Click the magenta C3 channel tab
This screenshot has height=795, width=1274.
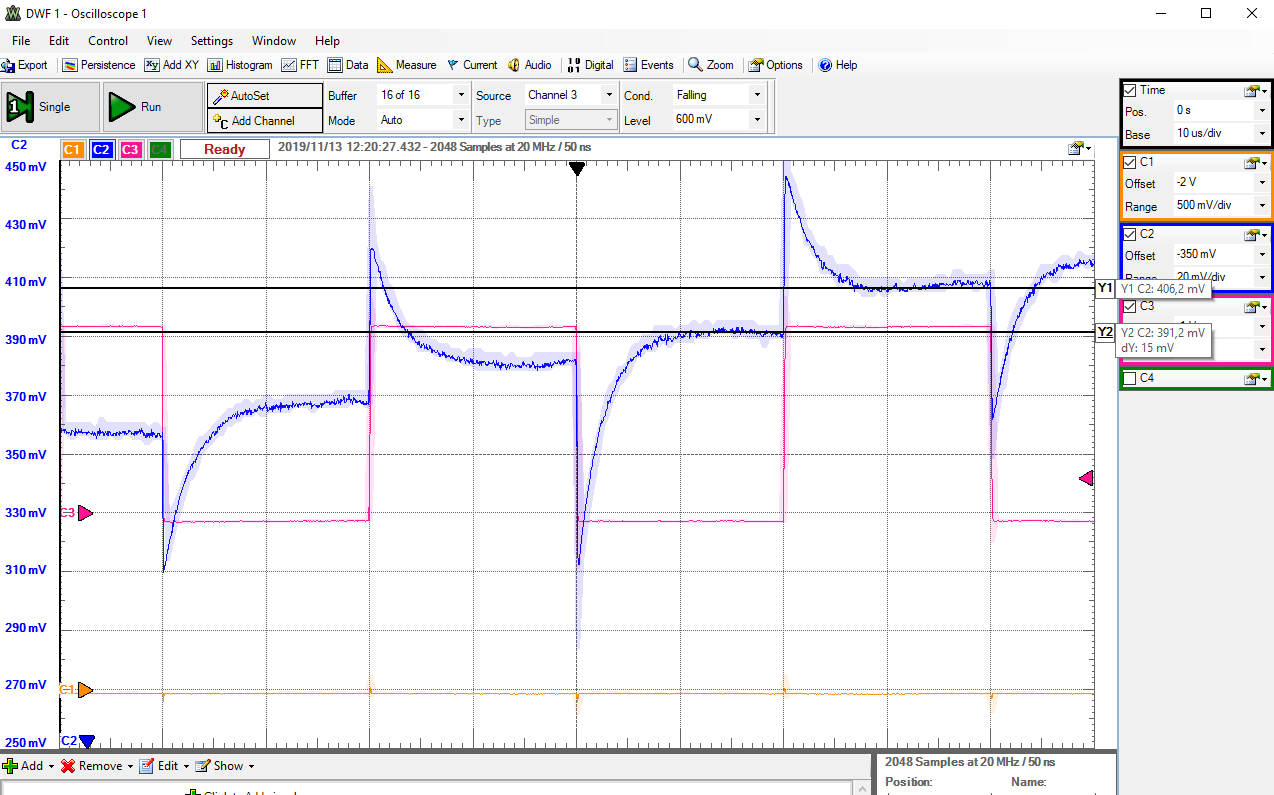click(x=130, y=150)
